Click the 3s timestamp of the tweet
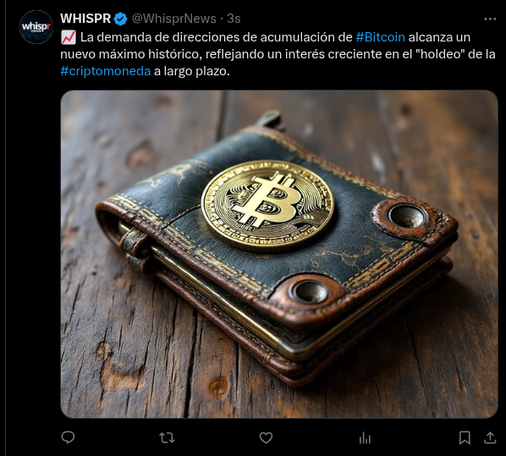The height and width of the screenshot is (456, 506). coord(234,19)
